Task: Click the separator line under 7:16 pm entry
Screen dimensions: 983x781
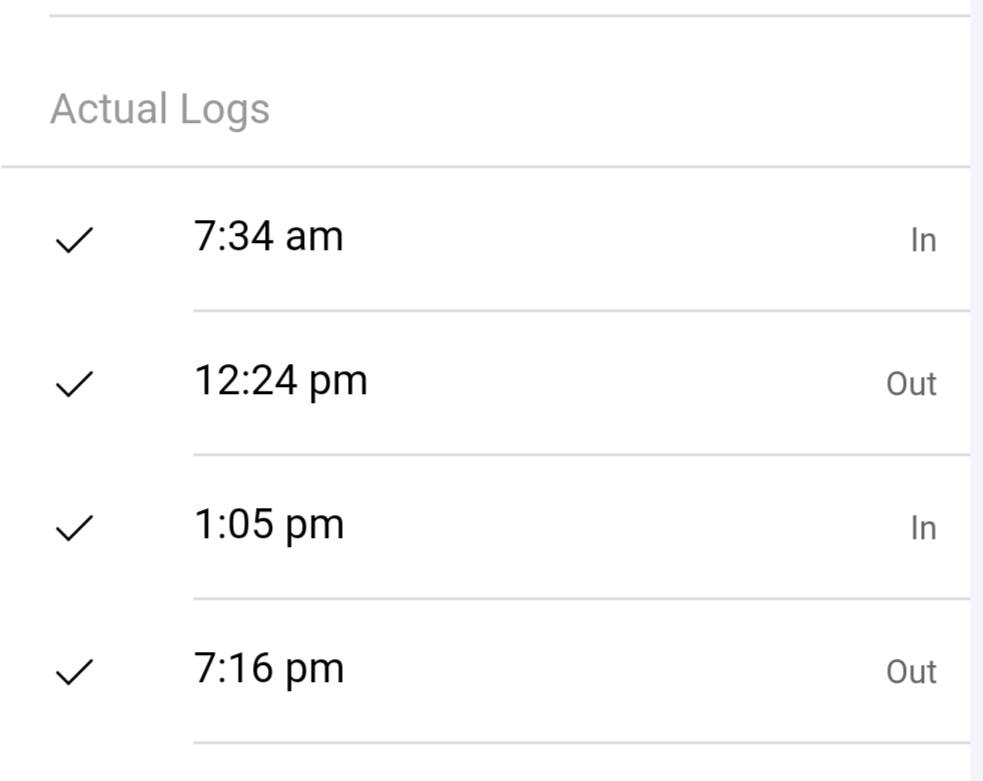Action: pos(580,743)
